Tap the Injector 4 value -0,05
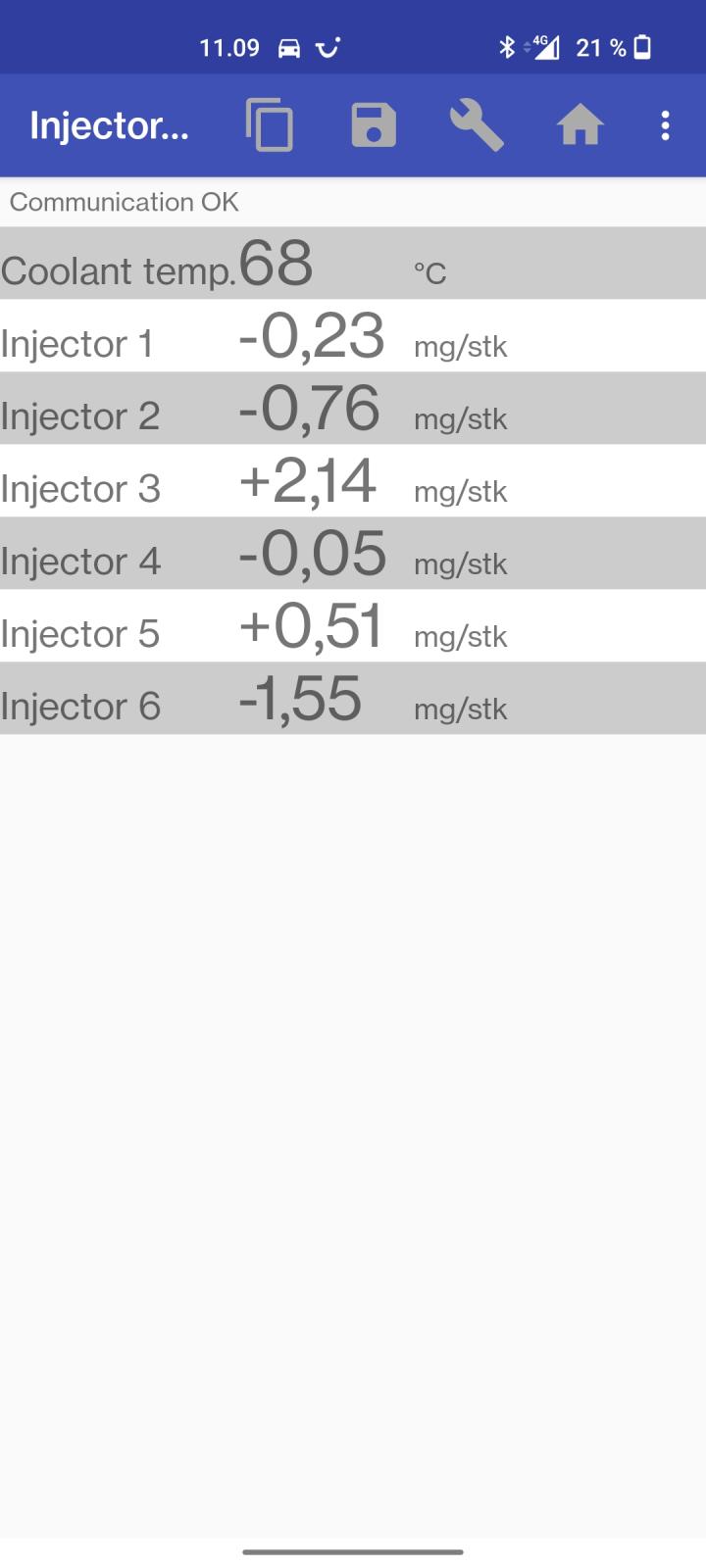The height and width of the screenshot is (1568, 706). click(312, 554)
